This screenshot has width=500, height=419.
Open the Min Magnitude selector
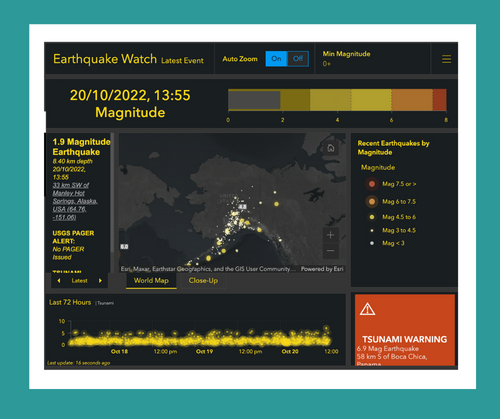coord(372,59)
